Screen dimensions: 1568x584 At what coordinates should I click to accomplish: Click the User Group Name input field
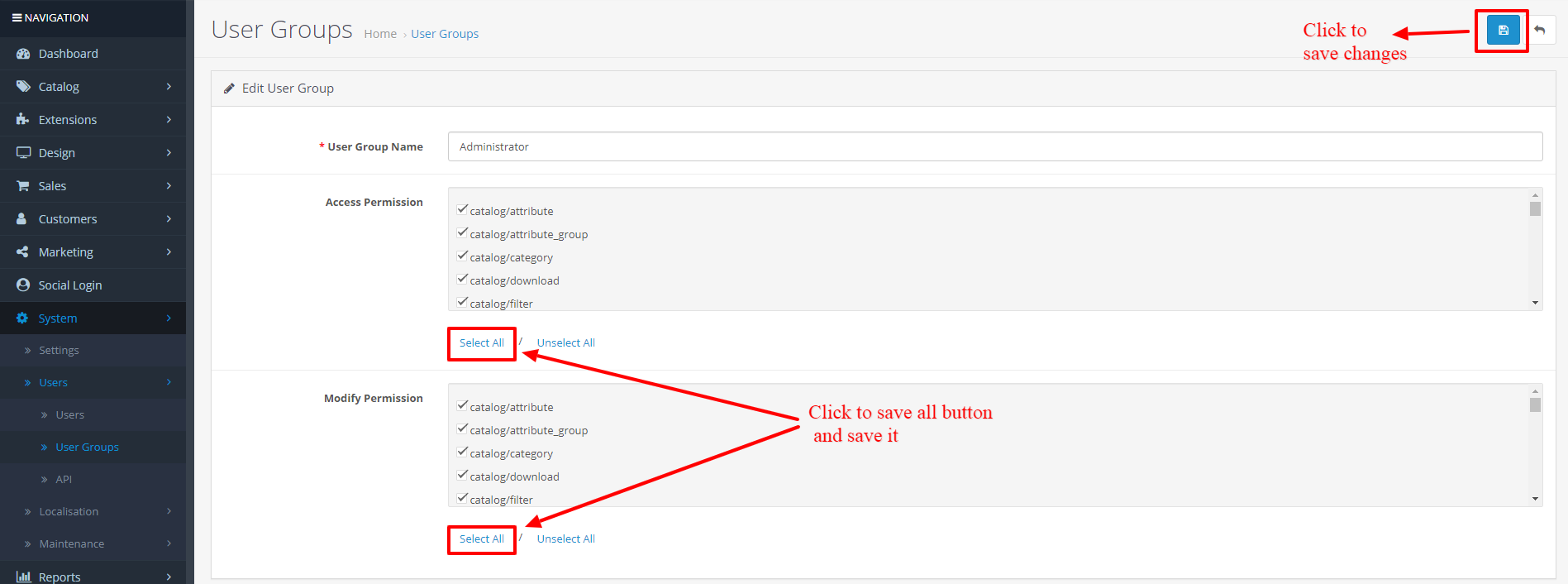[x=994, y=146]
